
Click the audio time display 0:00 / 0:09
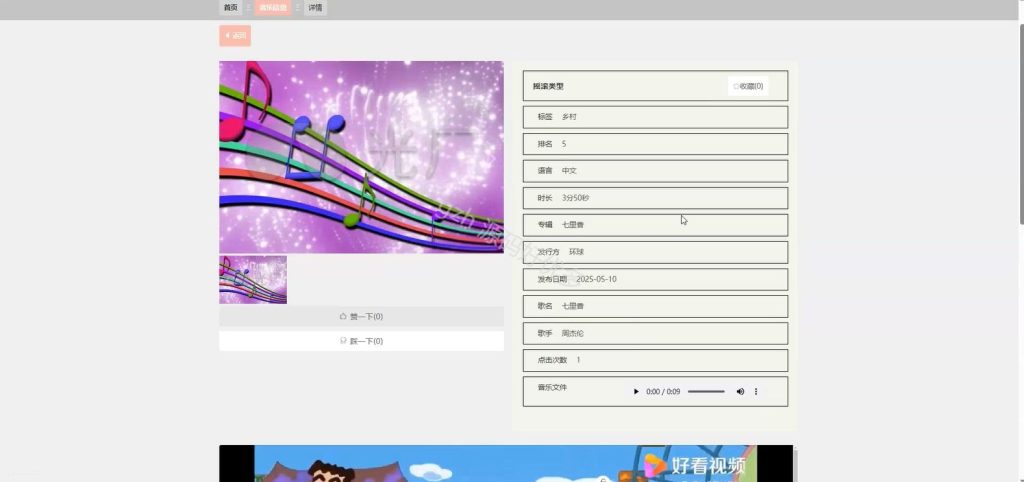coord(663,392)
